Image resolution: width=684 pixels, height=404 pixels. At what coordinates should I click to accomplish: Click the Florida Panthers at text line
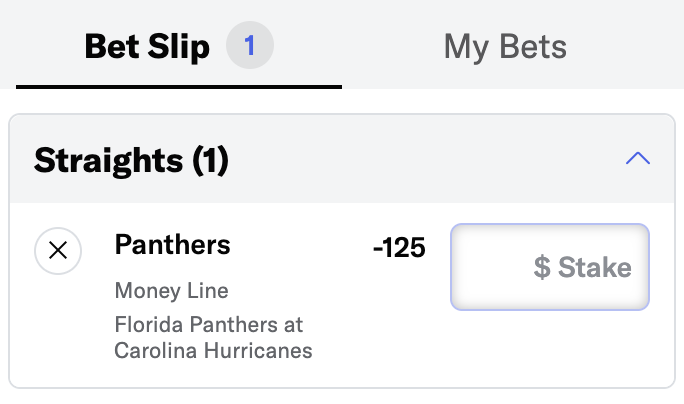point(208,325)
